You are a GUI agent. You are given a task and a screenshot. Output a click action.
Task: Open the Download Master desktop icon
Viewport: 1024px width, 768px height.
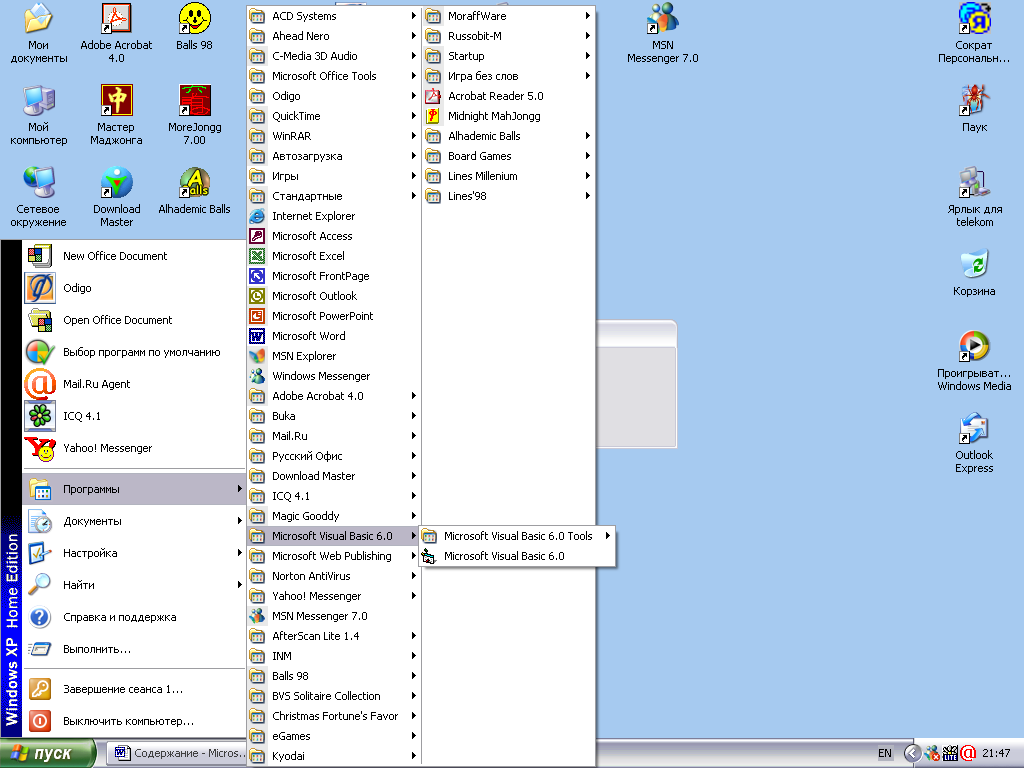coord(116,183)
